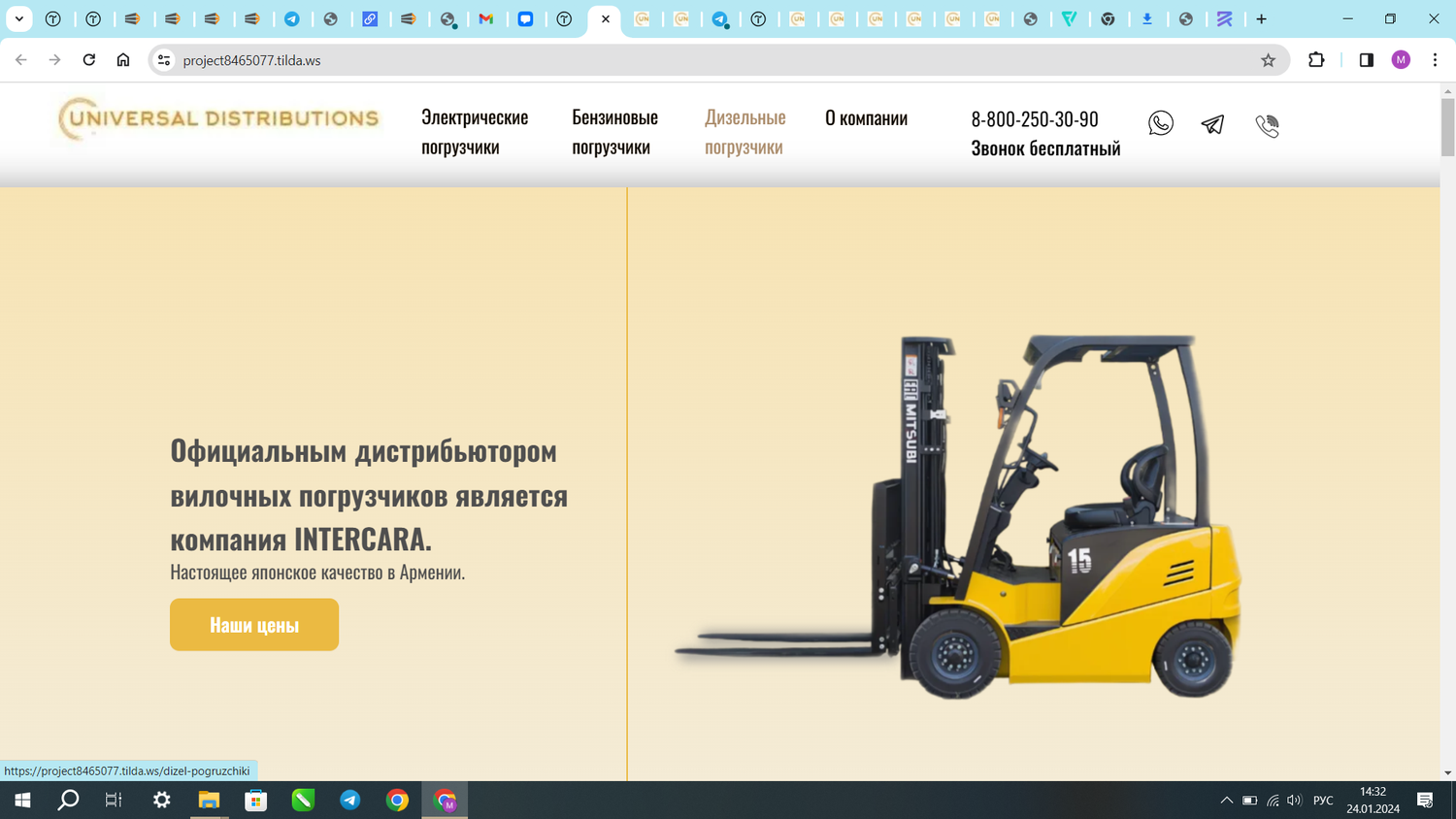Open the Chrome profile avatar M
The width and height of the screenshot is (1456, 819).
tap(1401, 60)
